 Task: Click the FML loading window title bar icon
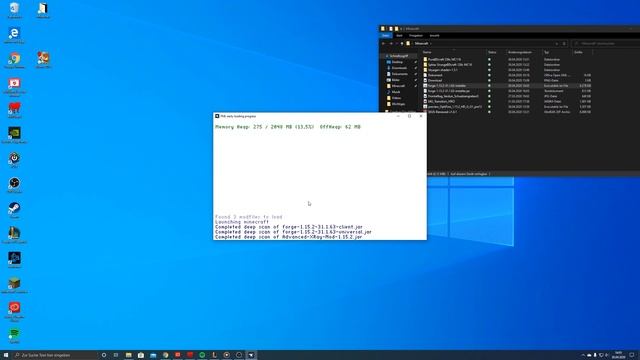point(217,116)
